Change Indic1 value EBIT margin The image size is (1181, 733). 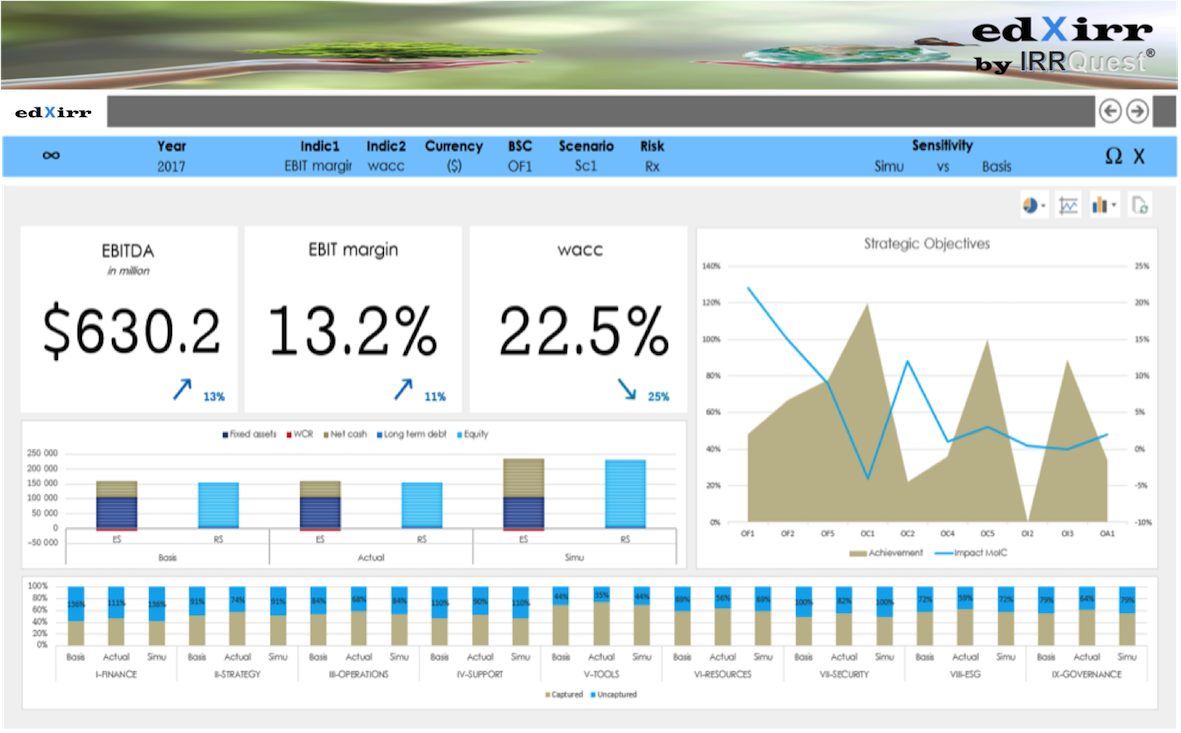coord(319,166)
